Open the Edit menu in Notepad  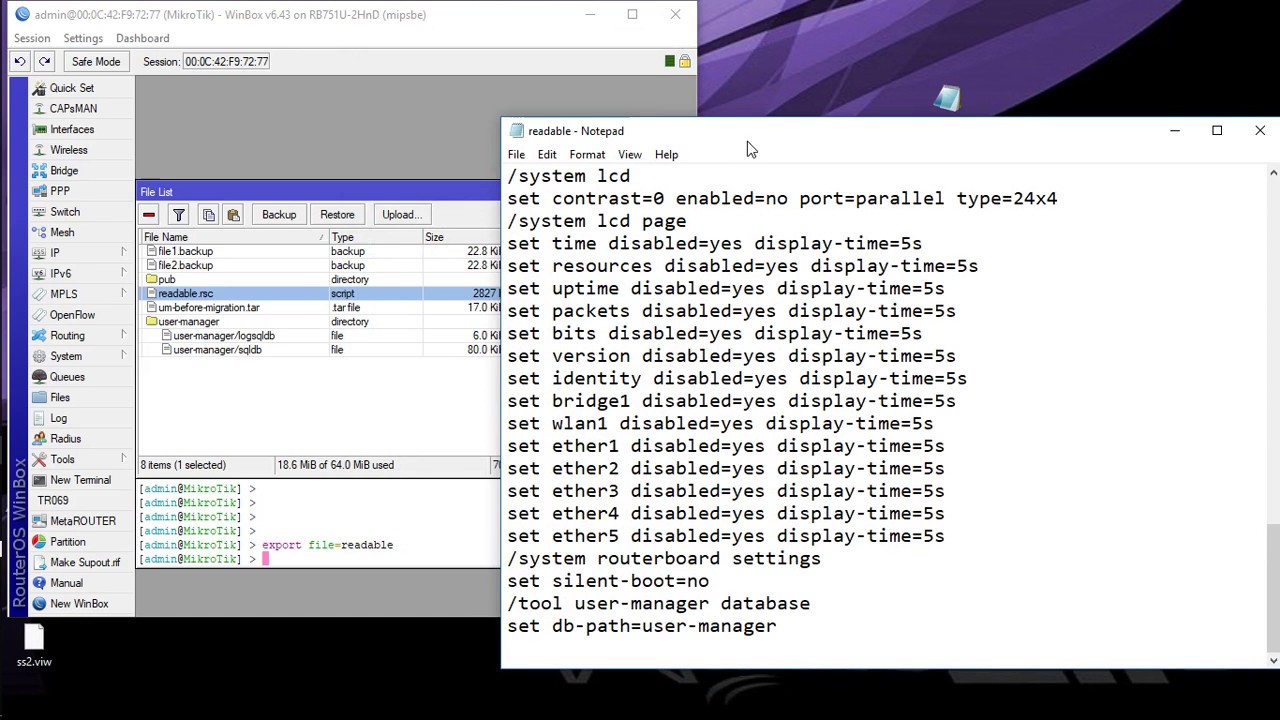[547, 154]
